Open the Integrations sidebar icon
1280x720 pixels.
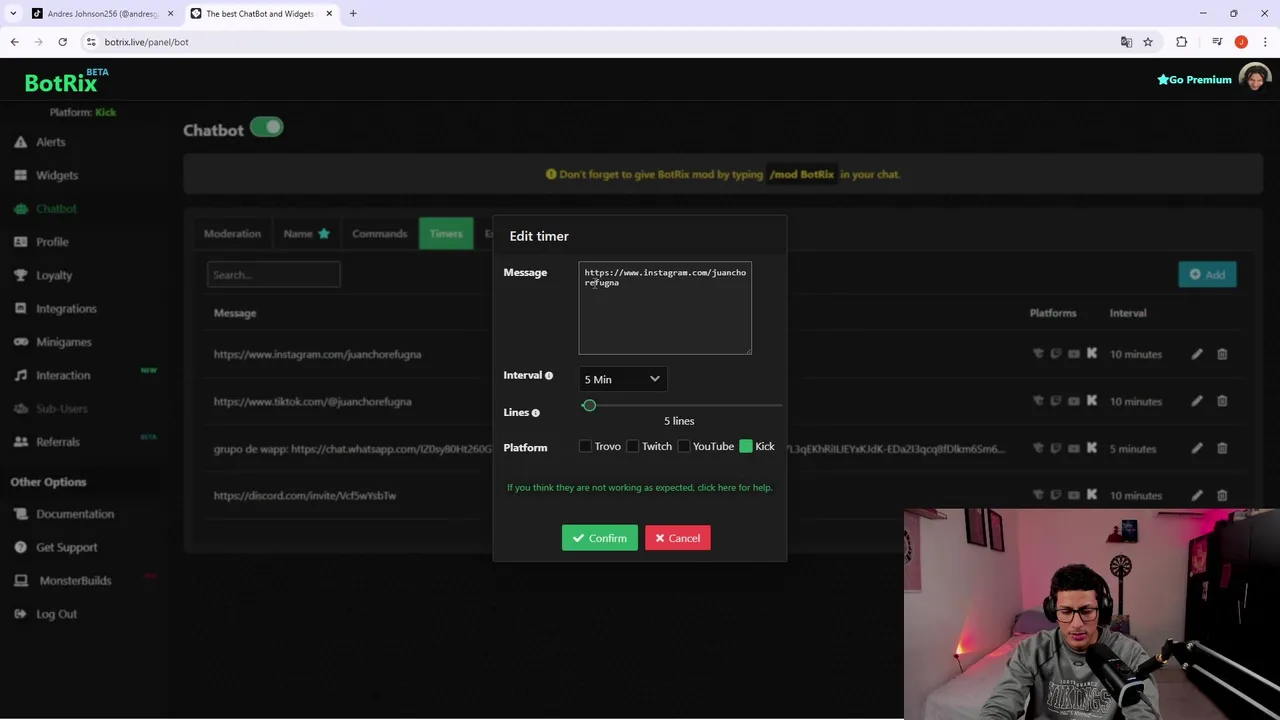pyautogui.click(x=20, y=308)
